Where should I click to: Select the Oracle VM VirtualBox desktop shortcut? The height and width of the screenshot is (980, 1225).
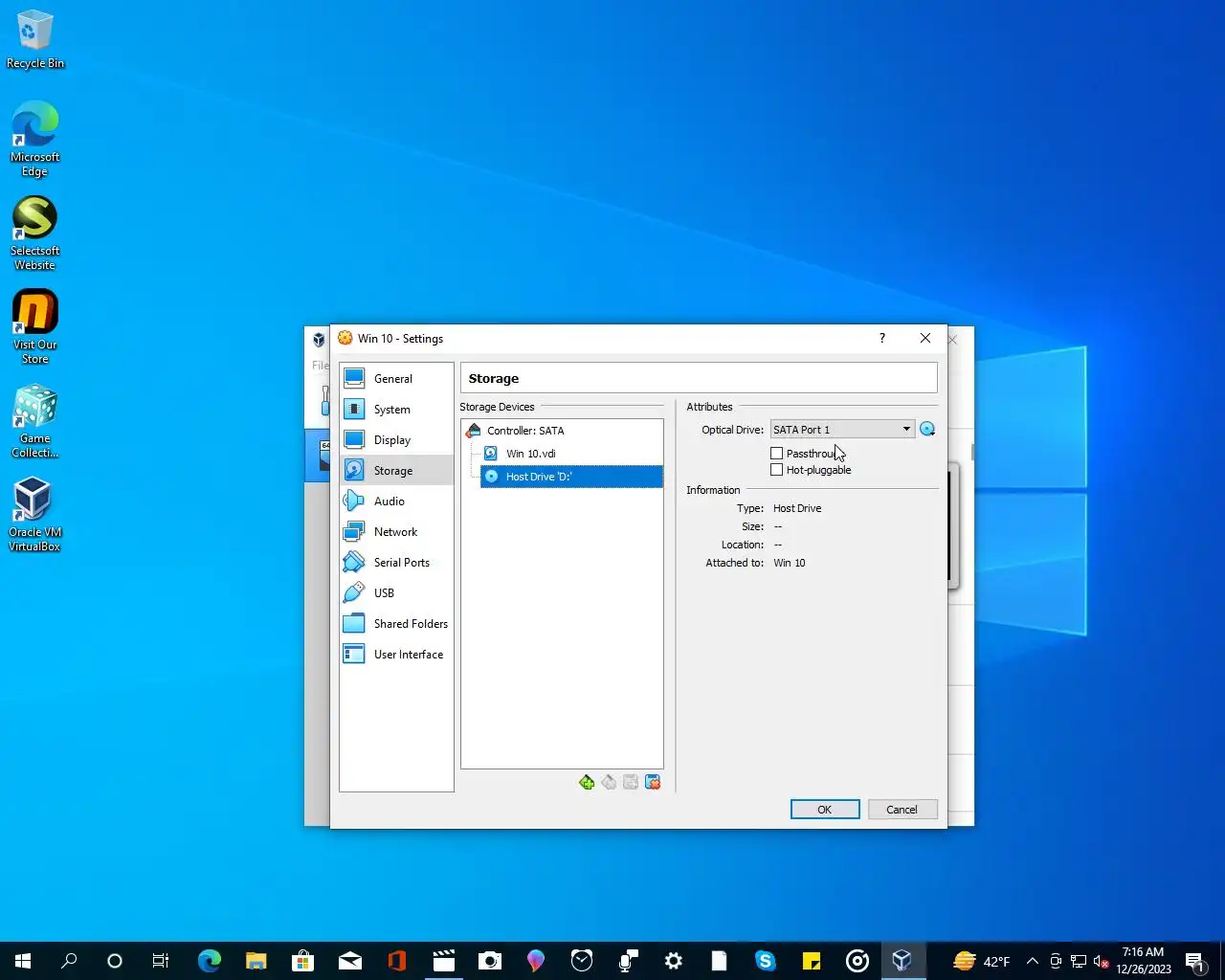[x=35, y=515]
